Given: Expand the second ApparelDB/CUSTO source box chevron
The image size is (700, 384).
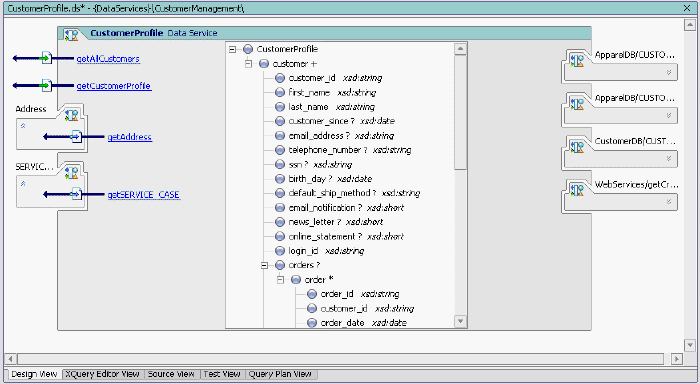Looking at the screenshot, I should coord(669,116).
